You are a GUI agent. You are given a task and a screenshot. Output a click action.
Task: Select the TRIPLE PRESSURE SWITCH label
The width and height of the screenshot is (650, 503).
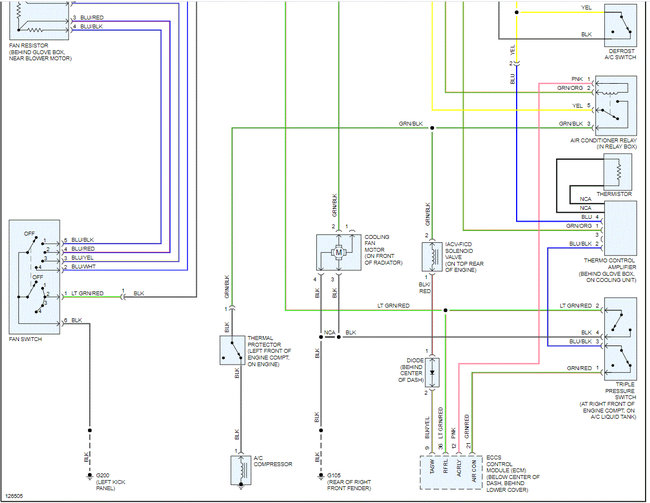coord(620,391)
